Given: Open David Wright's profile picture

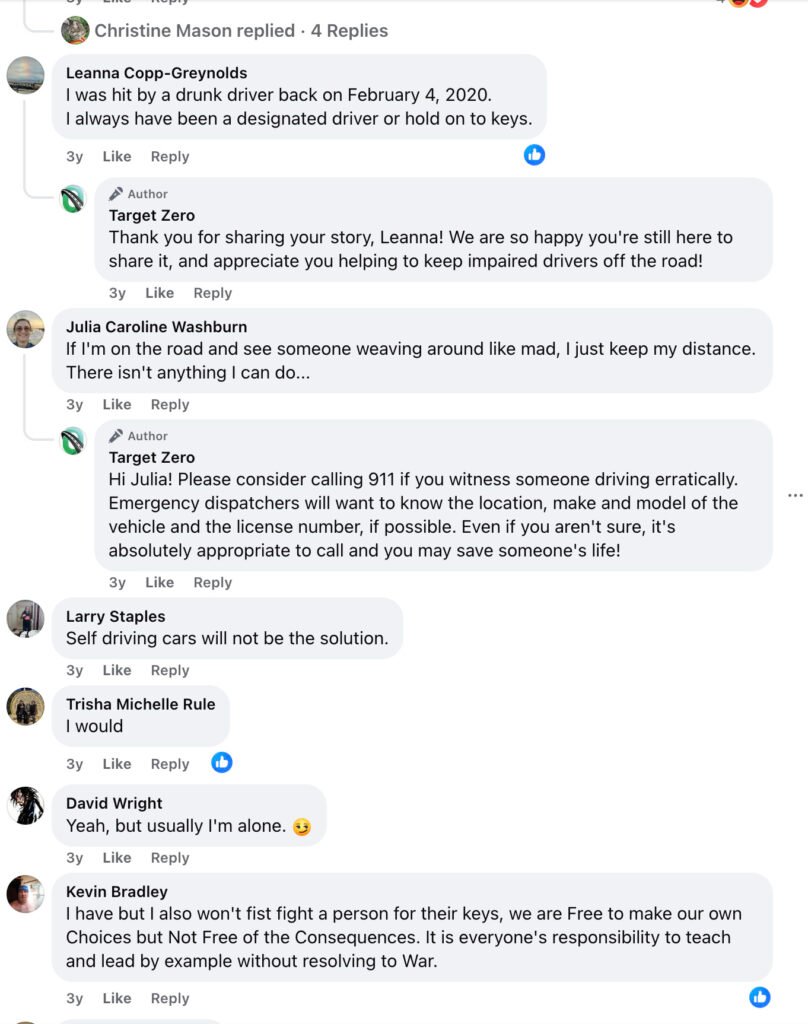Looking at the screenshot, I should [x=25, y=805].
